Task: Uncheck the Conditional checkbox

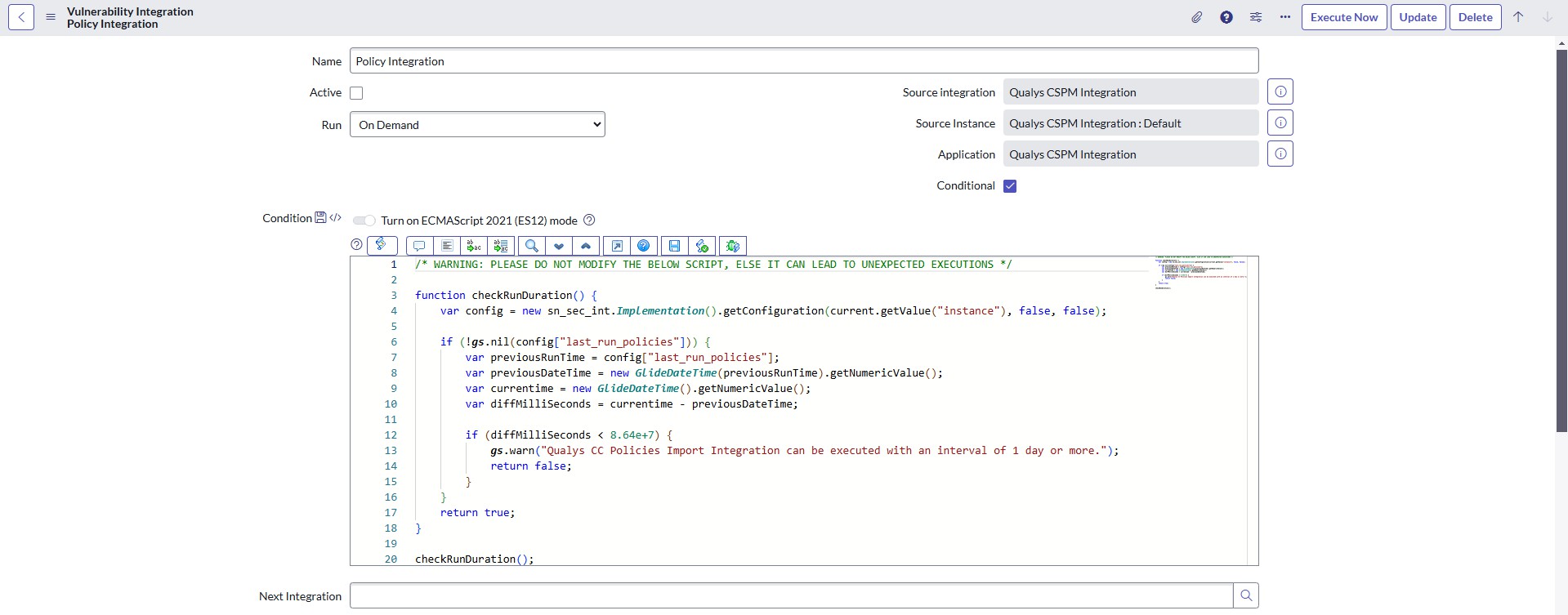Action: coord(1010,186)
